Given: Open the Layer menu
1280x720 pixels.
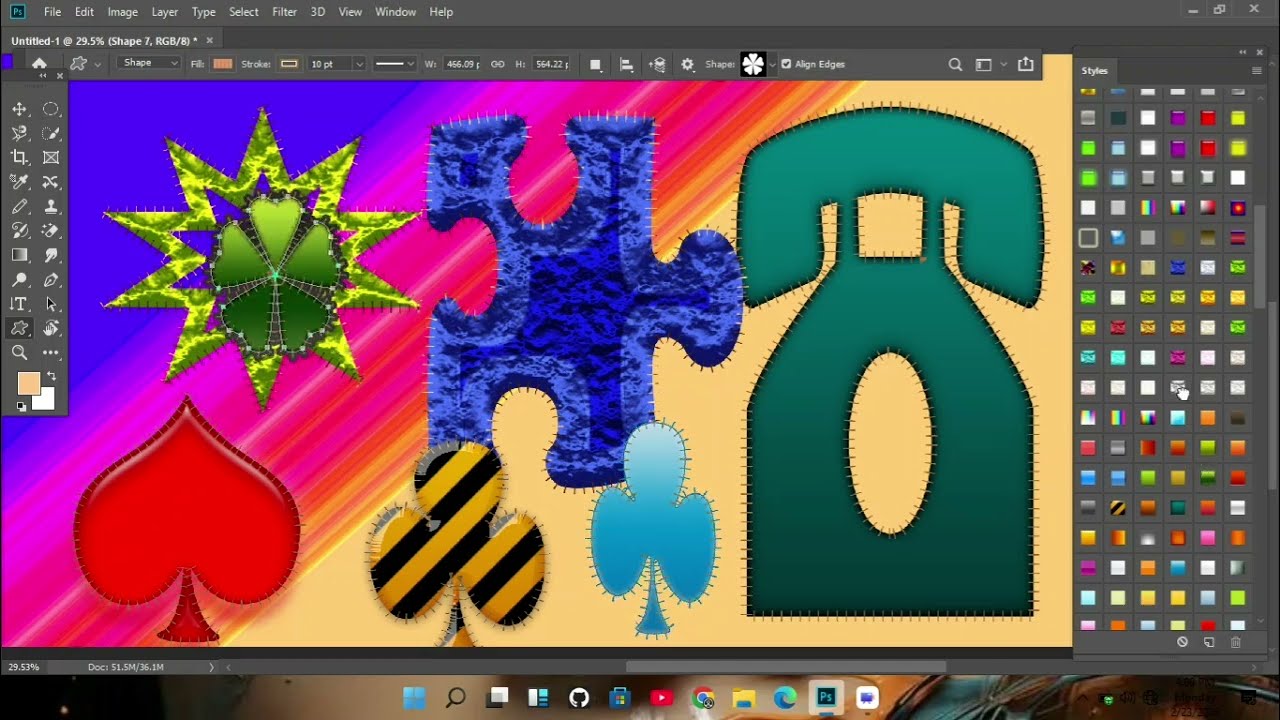Looking at the screenshot, I should pyautogui.click(x=165, y=12).
